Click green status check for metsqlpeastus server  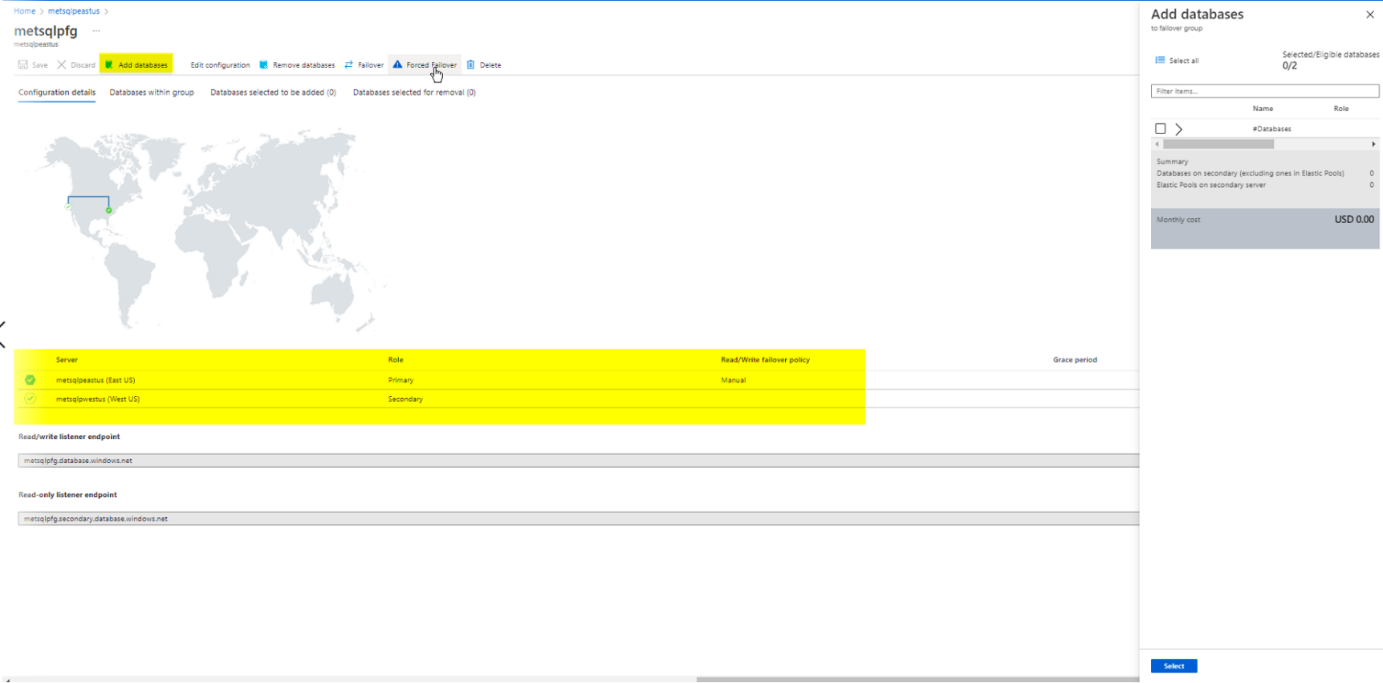tap(30, 380)
